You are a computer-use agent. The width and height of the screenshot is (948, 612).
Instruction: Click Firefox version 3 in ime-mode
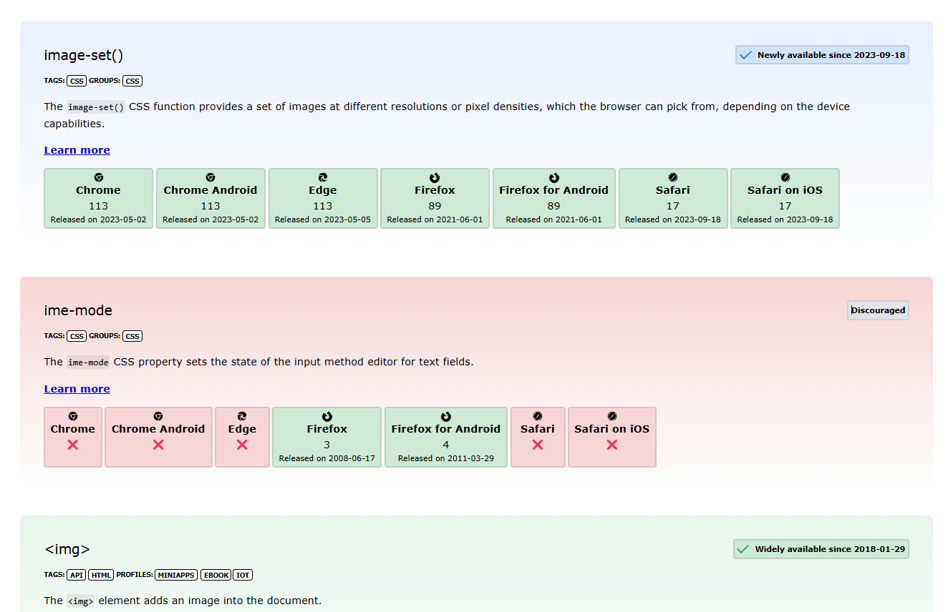(326, 445)
